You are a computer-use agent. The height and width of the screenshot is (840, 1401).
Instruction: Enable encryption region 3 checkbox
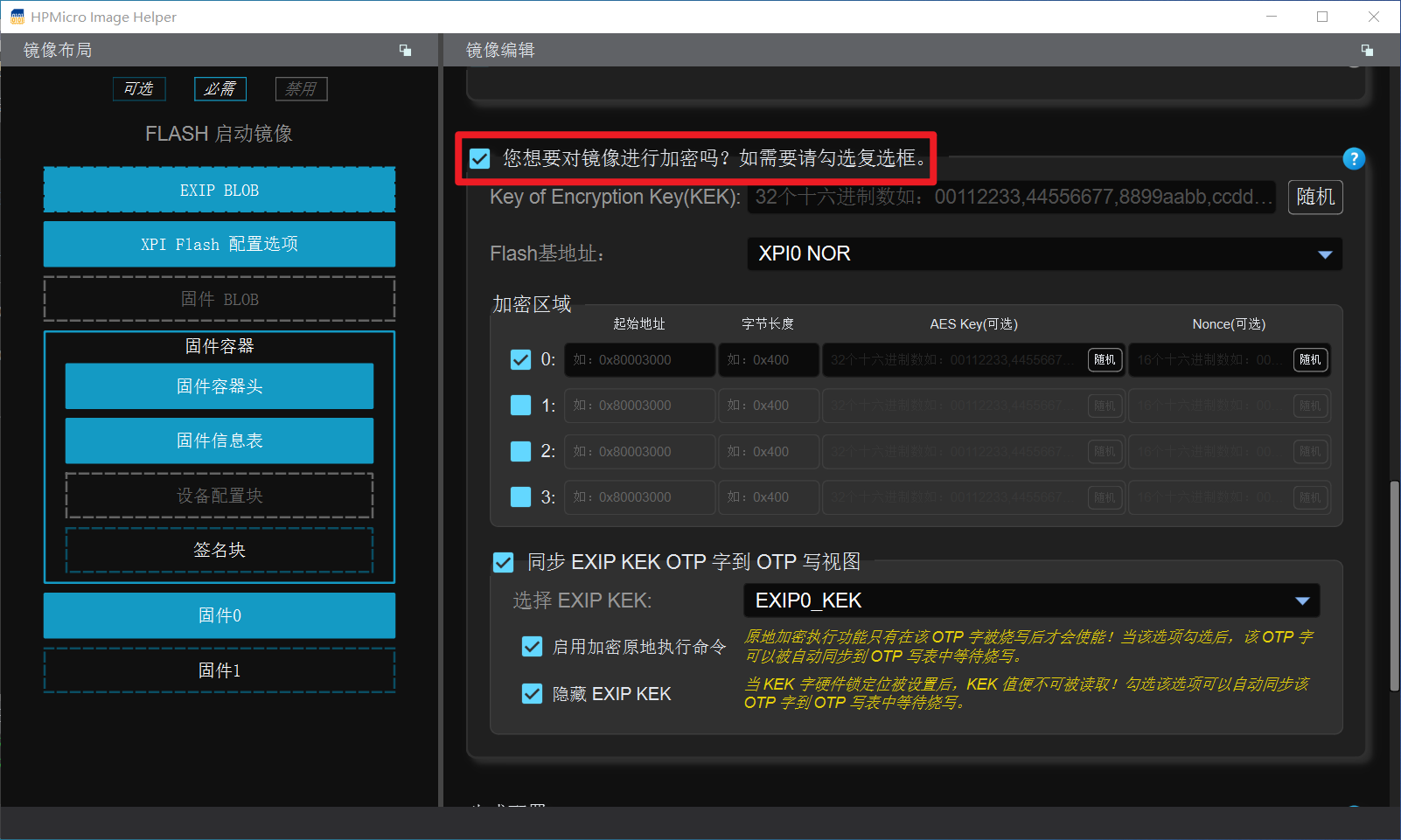pos(520,496)
